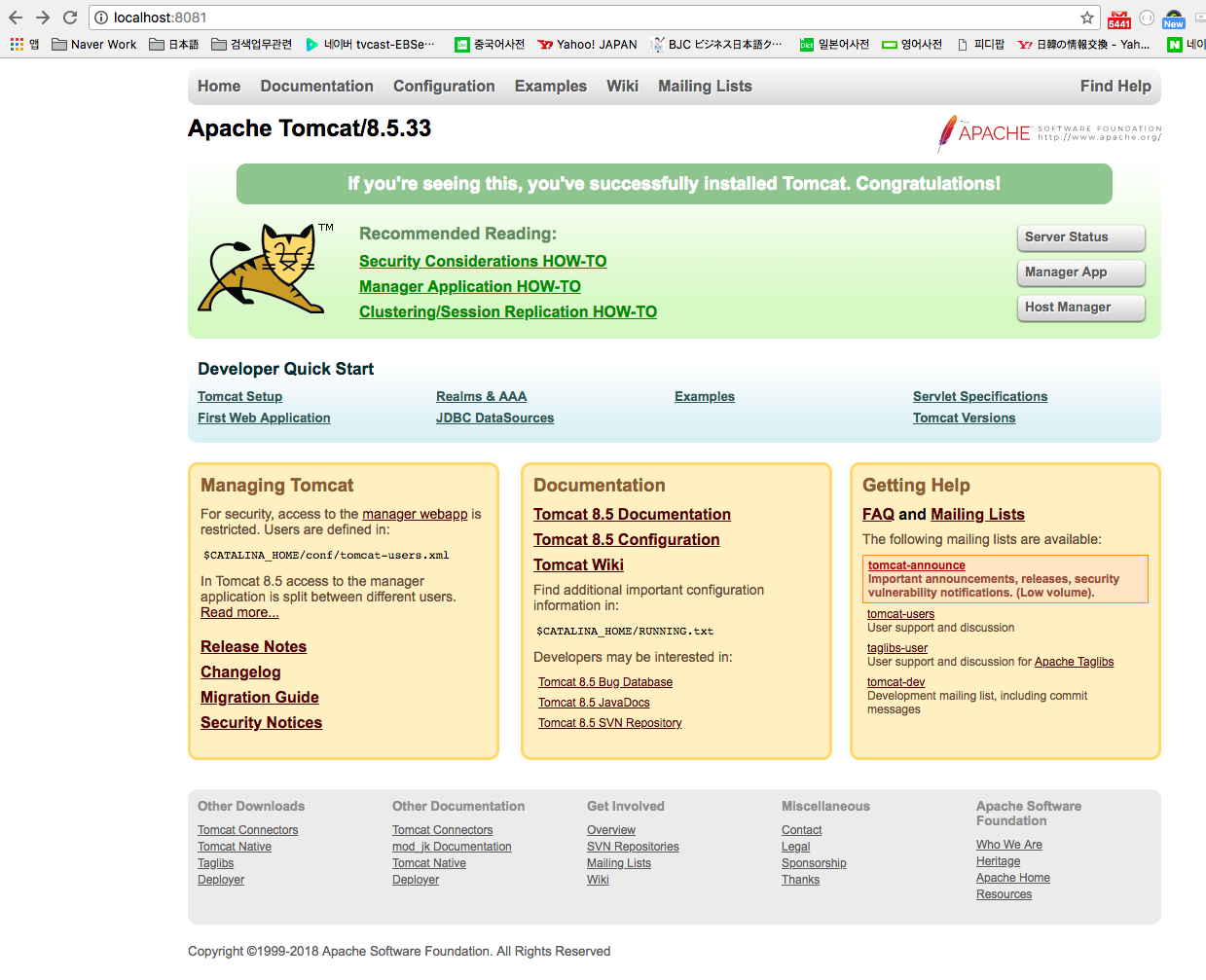Open Manager Application HOW-TO link

click(x=470, y=286)
